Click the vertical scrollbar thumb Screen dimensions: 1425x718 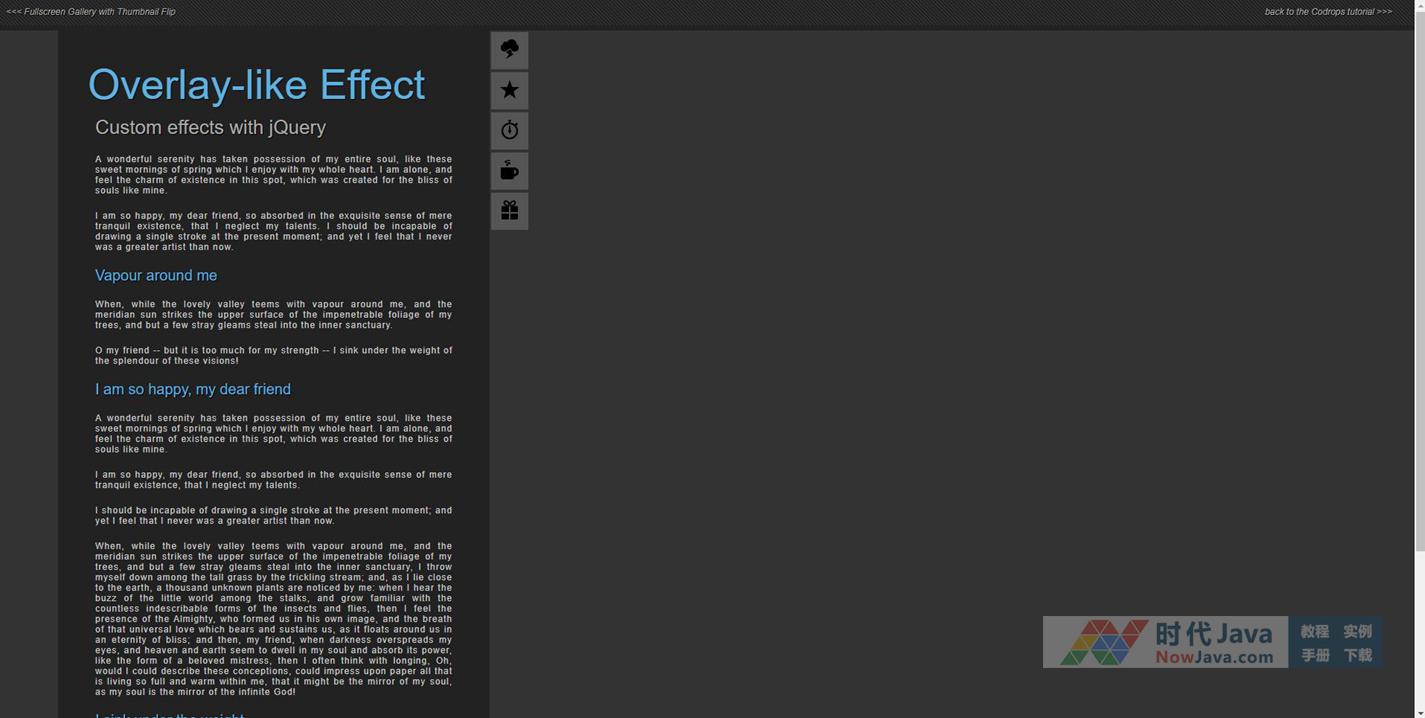click(x=1419, y=280)
